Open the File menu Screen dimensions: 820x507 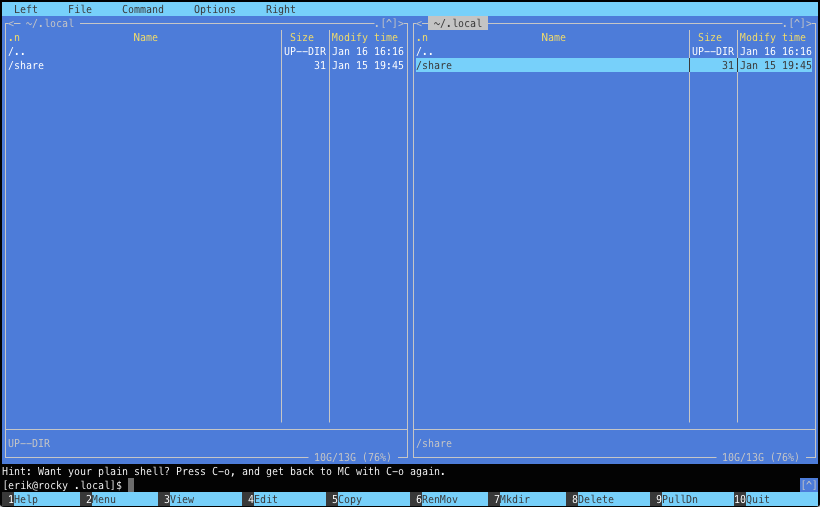click(x=79, y=9)
